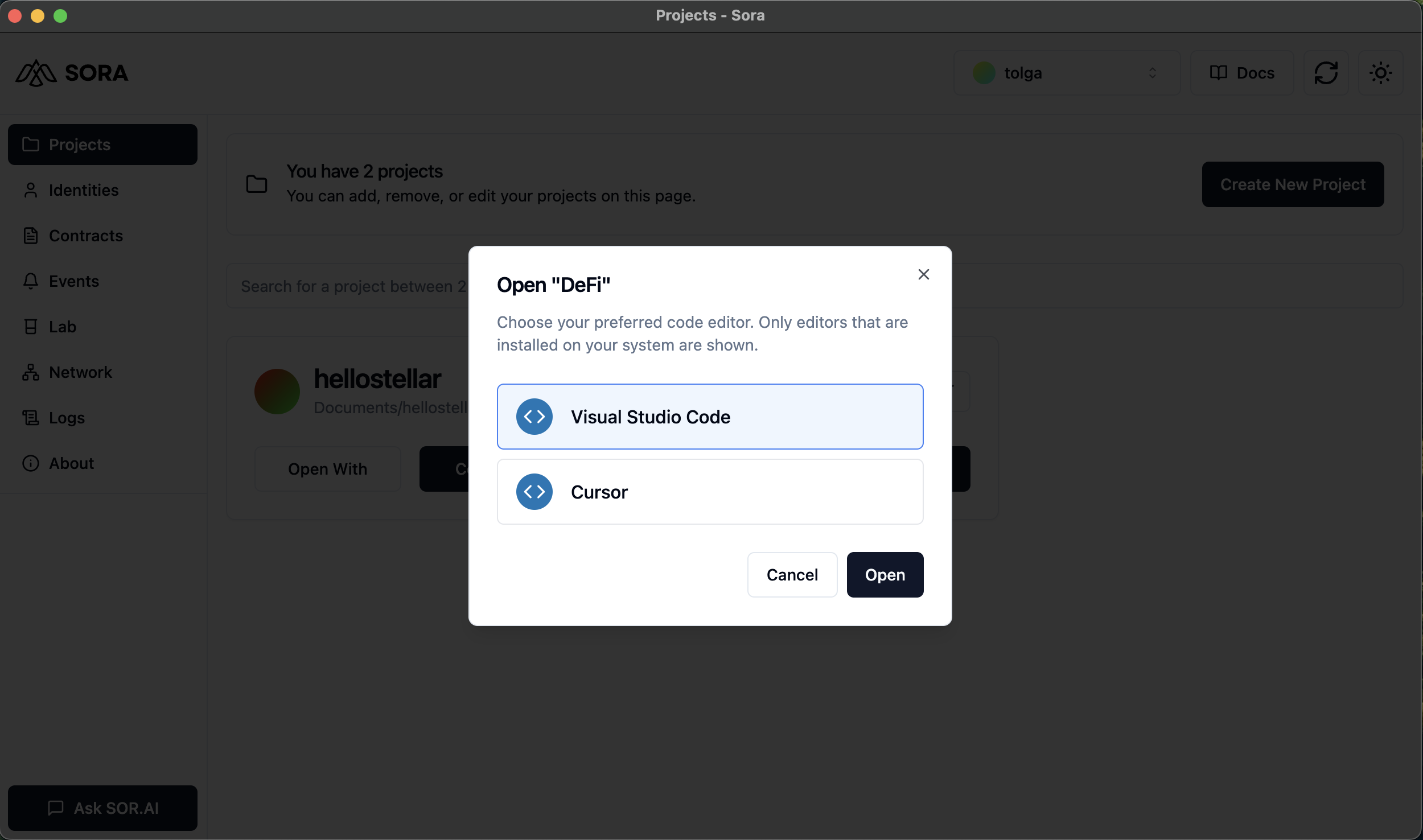Click the Cursor code icon
1423x840 pixels.
[x=534, y=492]
